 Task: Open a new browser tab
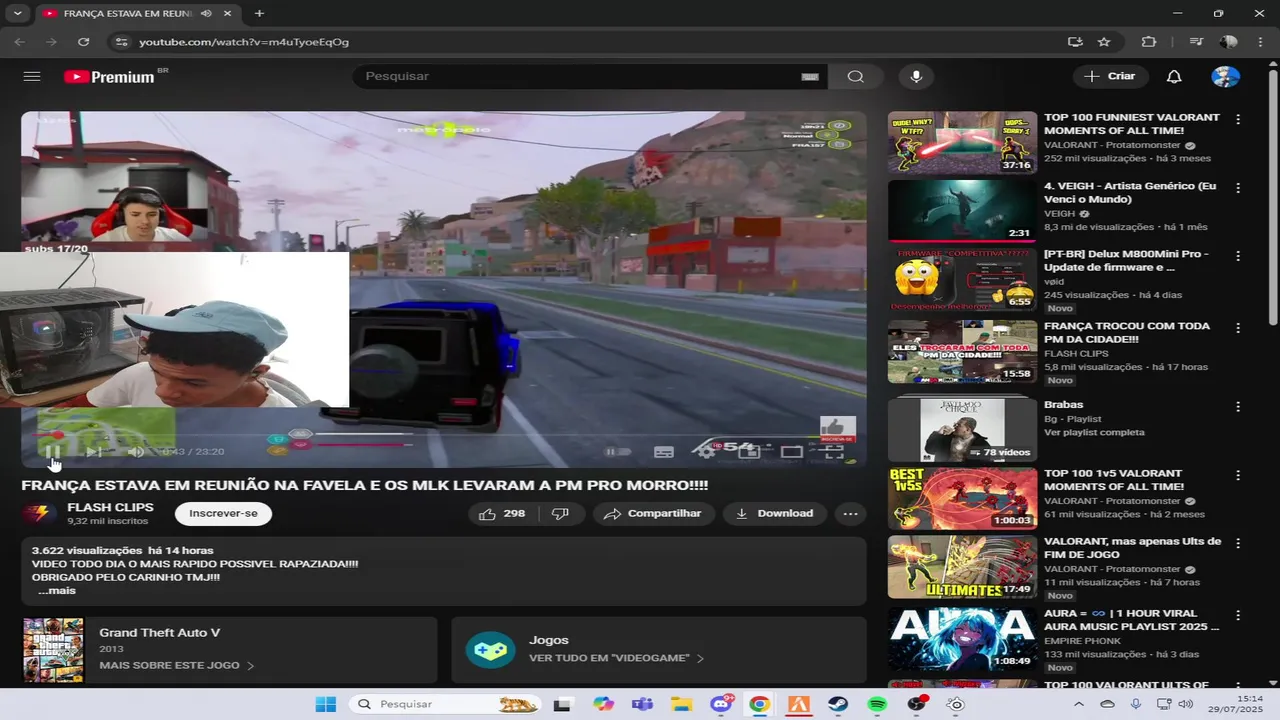[x=259, y=14]
